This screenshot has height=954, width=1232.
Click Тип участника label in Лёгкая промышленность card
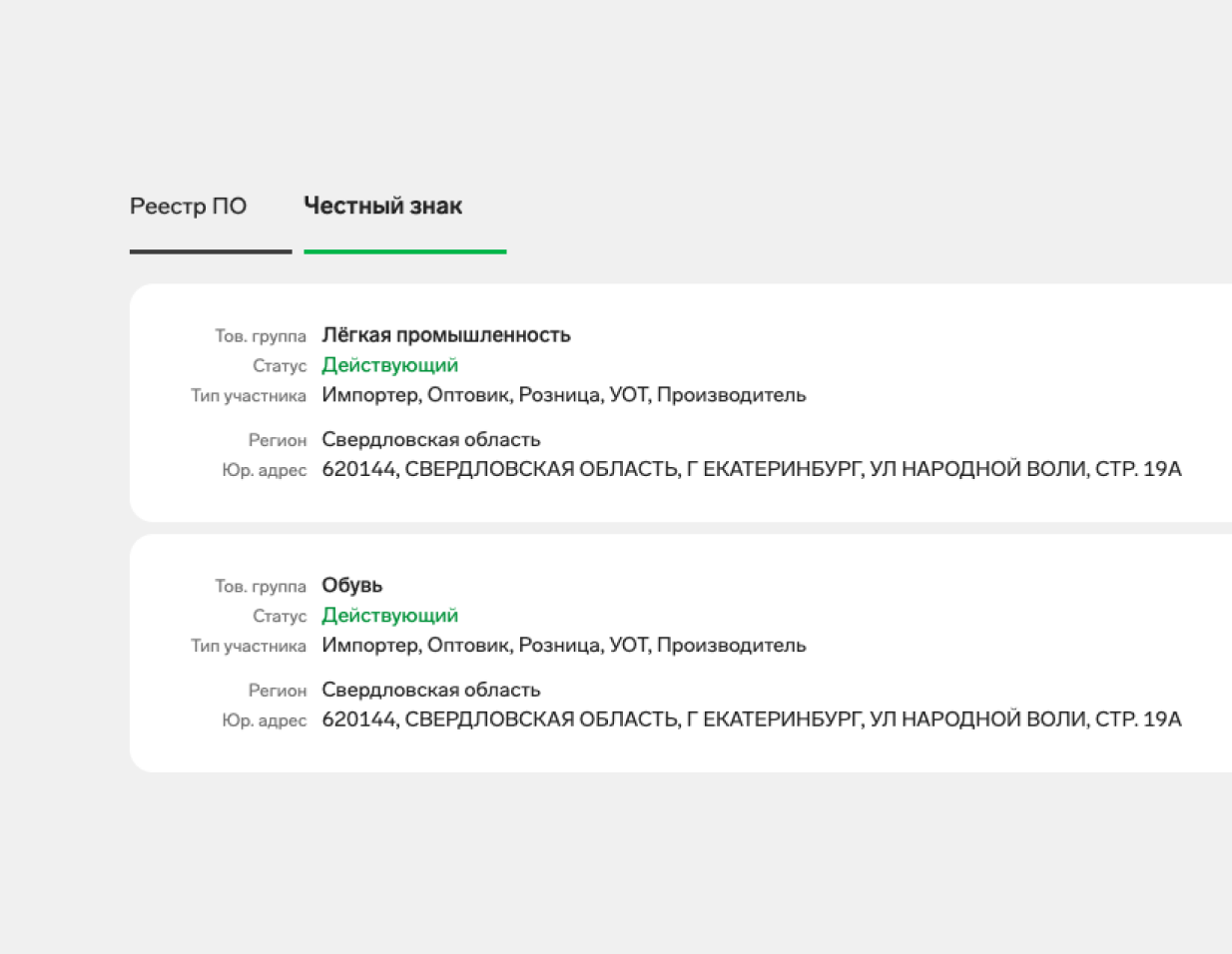click(249, 396)
